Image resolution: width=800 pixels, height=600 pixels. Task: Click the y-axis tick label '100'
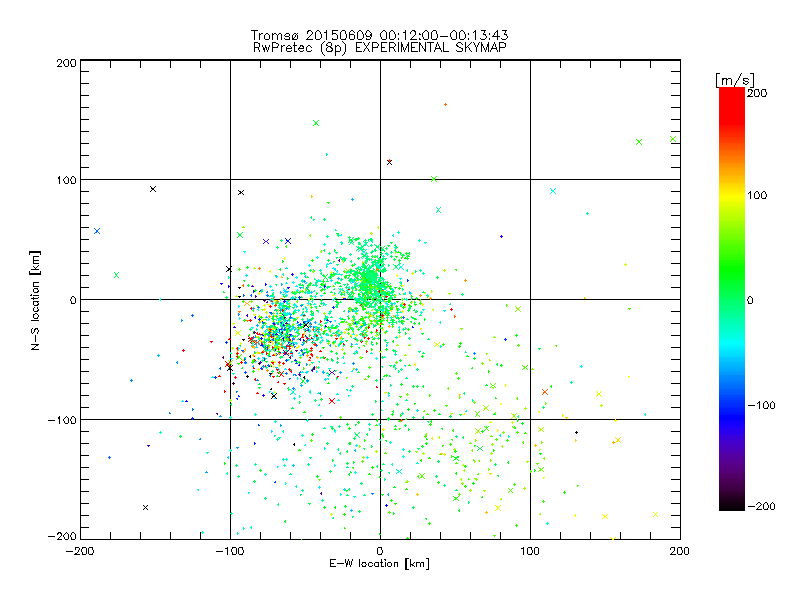pos(67,180)
